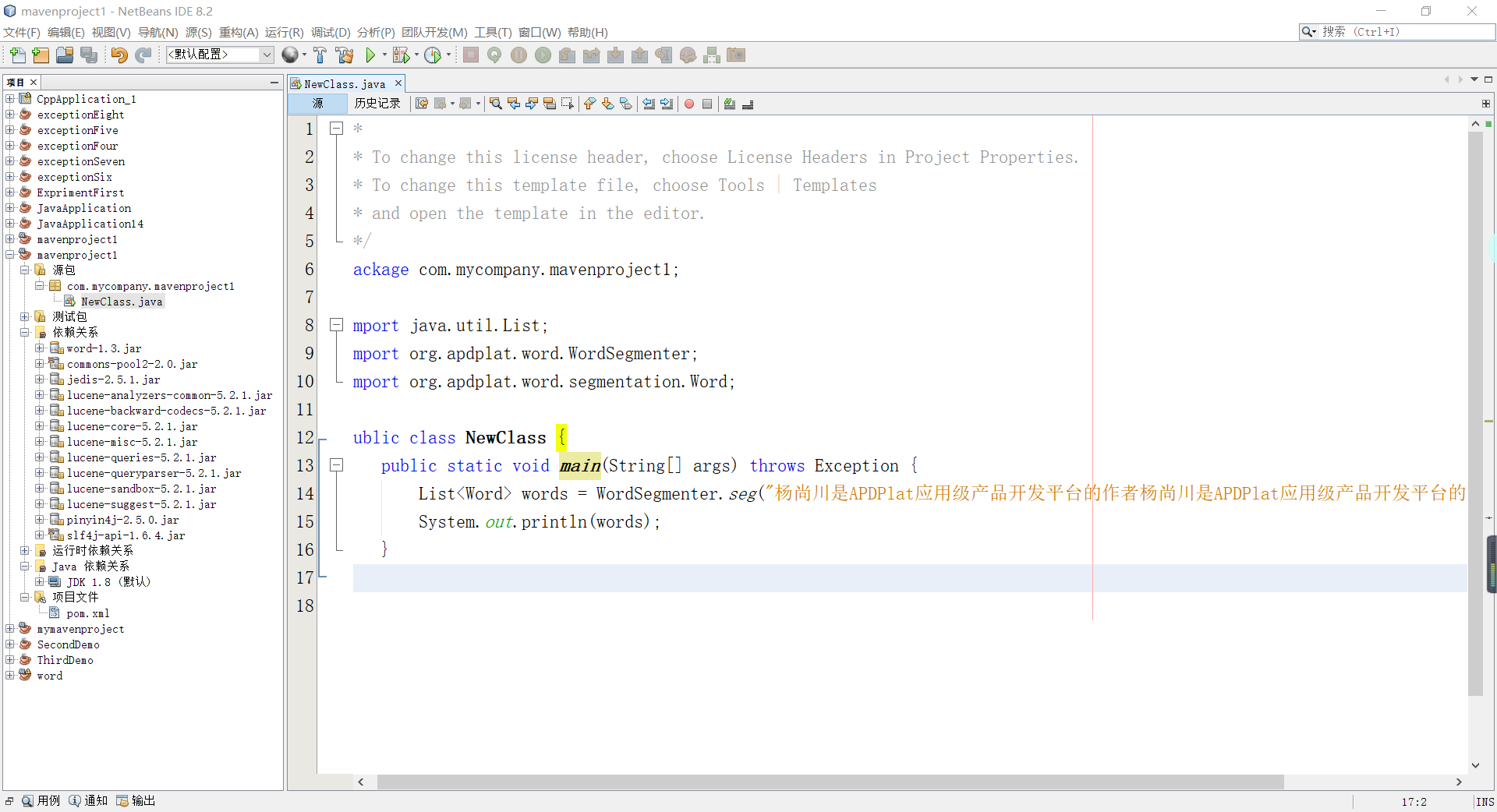The image size is (1497, 812).
Task: Collapse the main method fold at line 13
Action: coord(336,465)
